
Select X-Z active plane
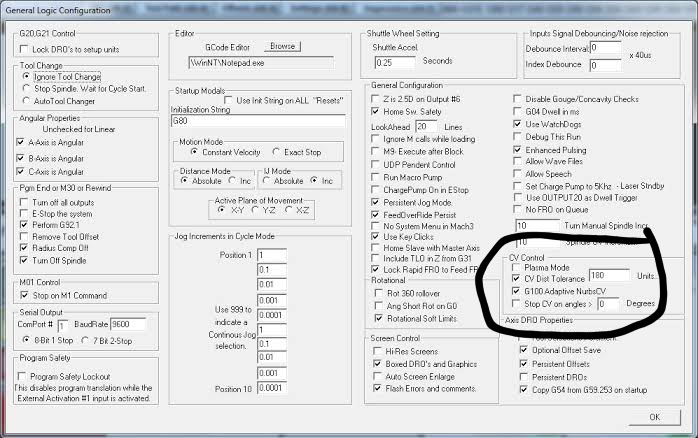(x=288, y=210)
